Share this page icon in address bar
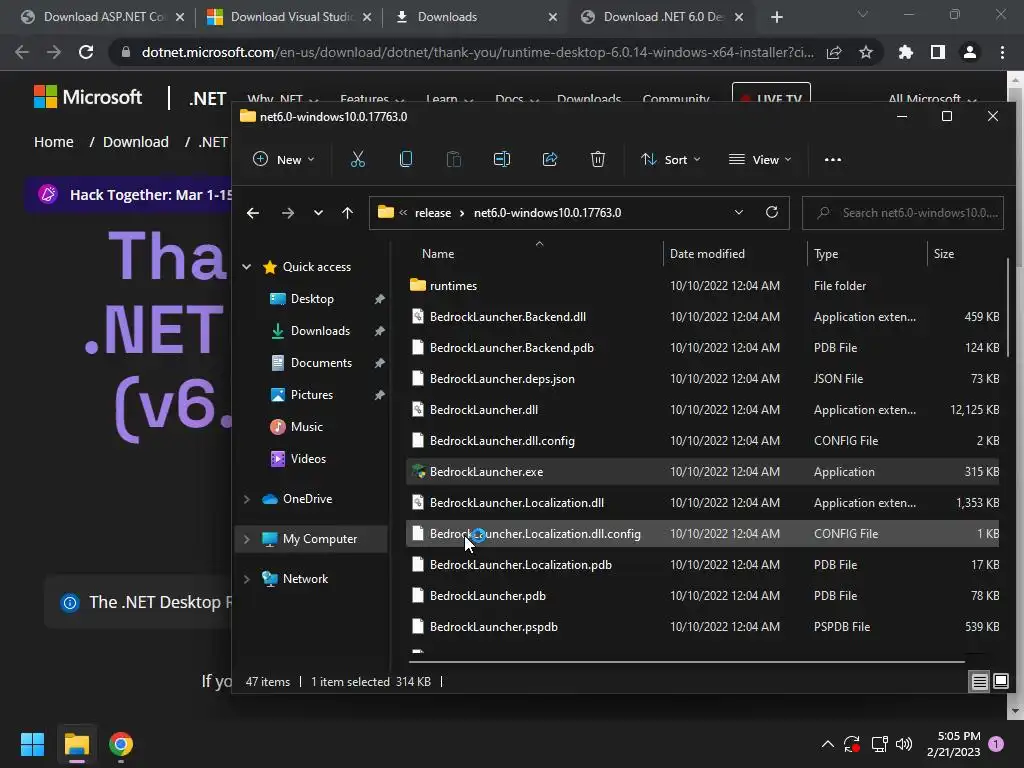The width and height of the screenshot is (1024, 768). (x=834, y=52)
